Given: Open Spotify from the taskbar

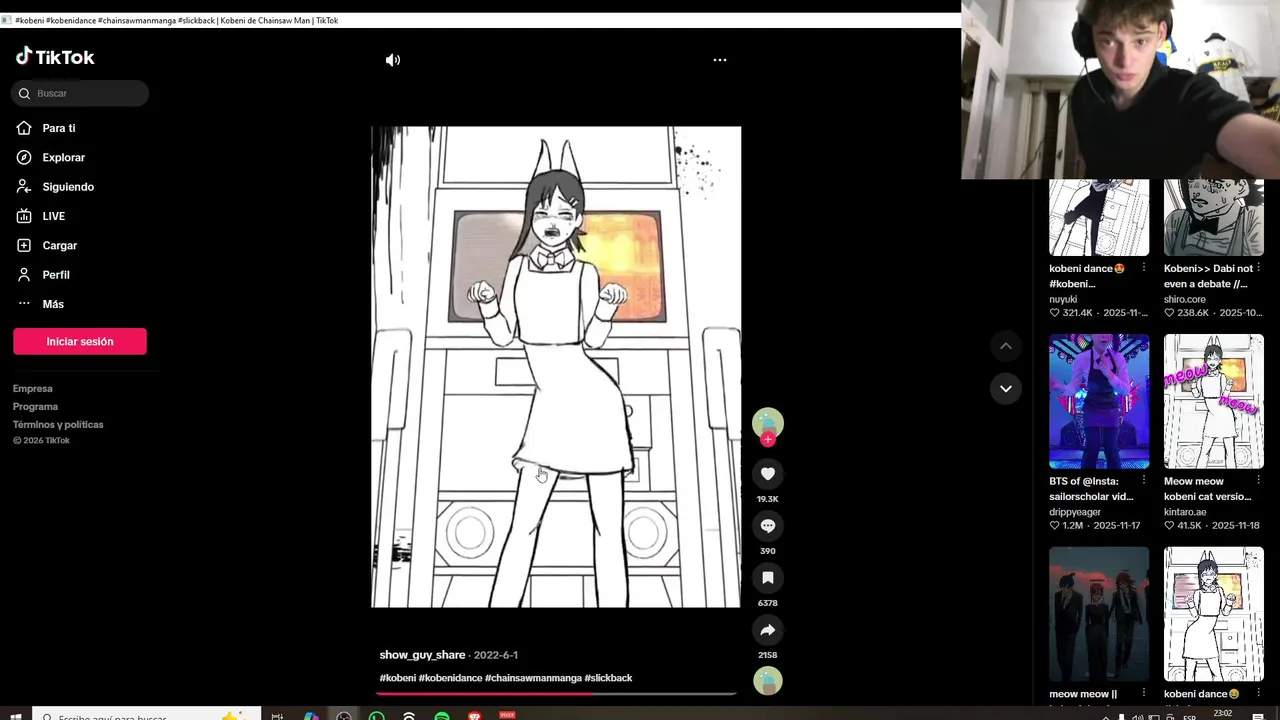Looking at the screenshot, I should [x=442, y=715].
